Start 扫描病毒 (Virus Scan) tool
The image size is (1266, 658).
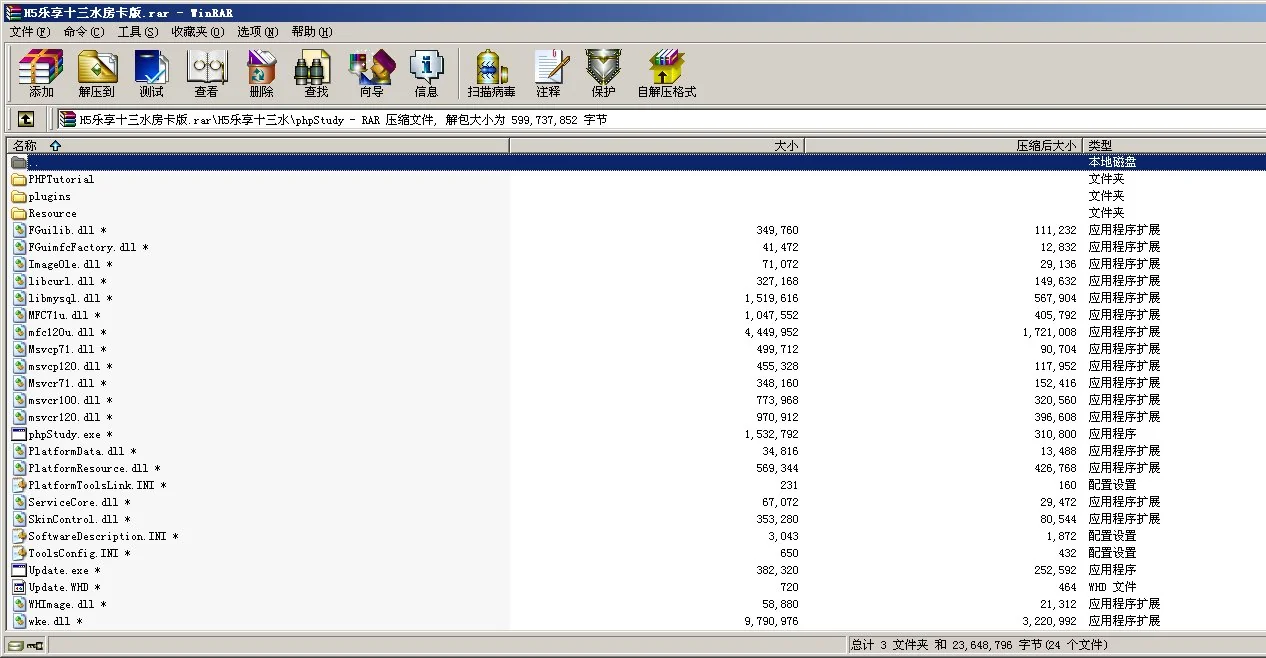pos(491,74)
